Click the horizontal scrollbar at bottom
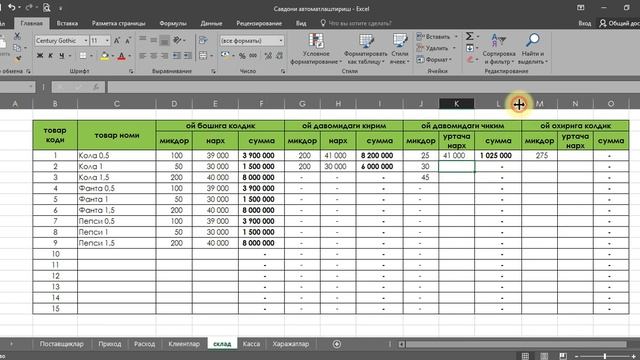 point(515,344)
